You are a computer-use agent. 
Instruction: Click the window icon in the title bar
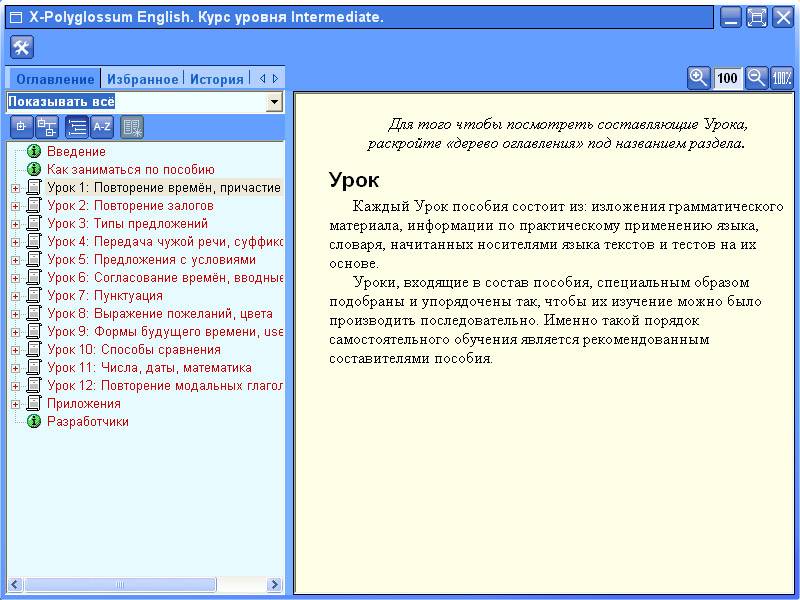pyautogui.click(x=16, y=18)
